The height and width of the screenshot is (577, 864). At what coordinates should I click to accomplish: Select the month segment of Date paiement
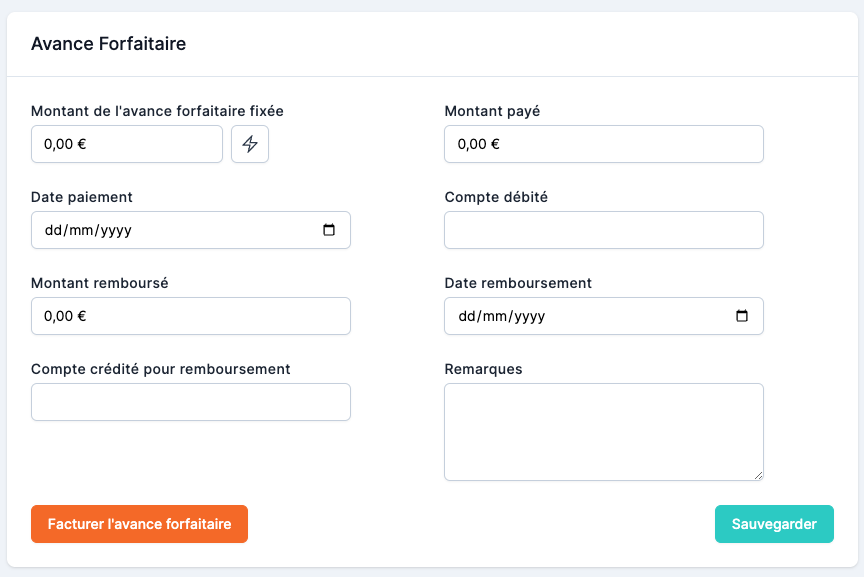pos(81,230)
